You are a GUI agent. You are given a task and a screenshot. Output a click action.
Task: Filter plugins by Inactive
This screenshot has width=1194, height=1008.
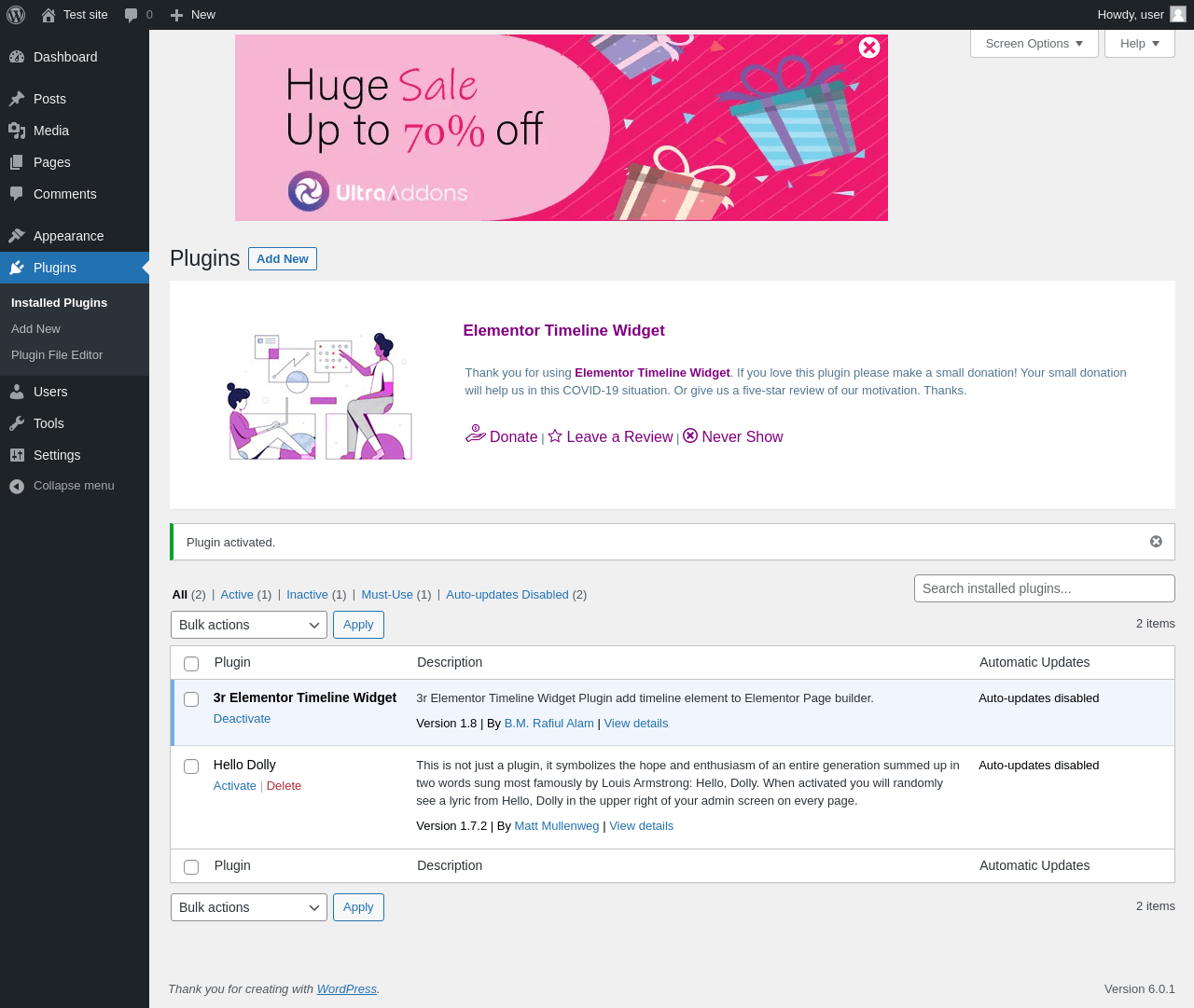pyautogui.click(x=307, y=595)
